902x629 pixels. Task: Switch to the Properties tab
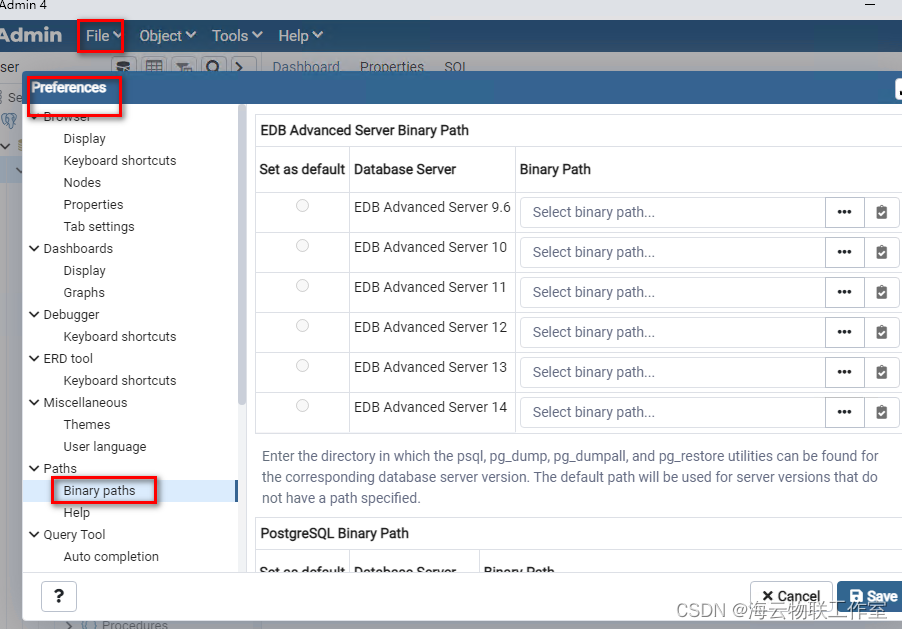392,67
